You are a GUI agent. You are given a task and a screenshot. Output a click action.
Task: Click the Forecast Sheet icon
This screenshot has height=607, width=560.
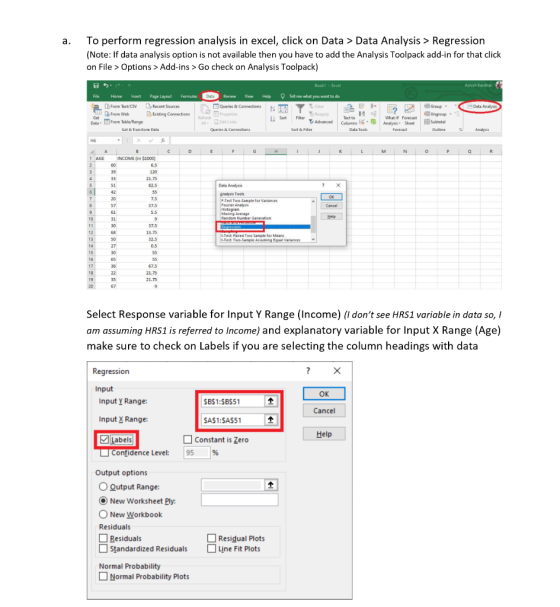[x=409, y=115]
